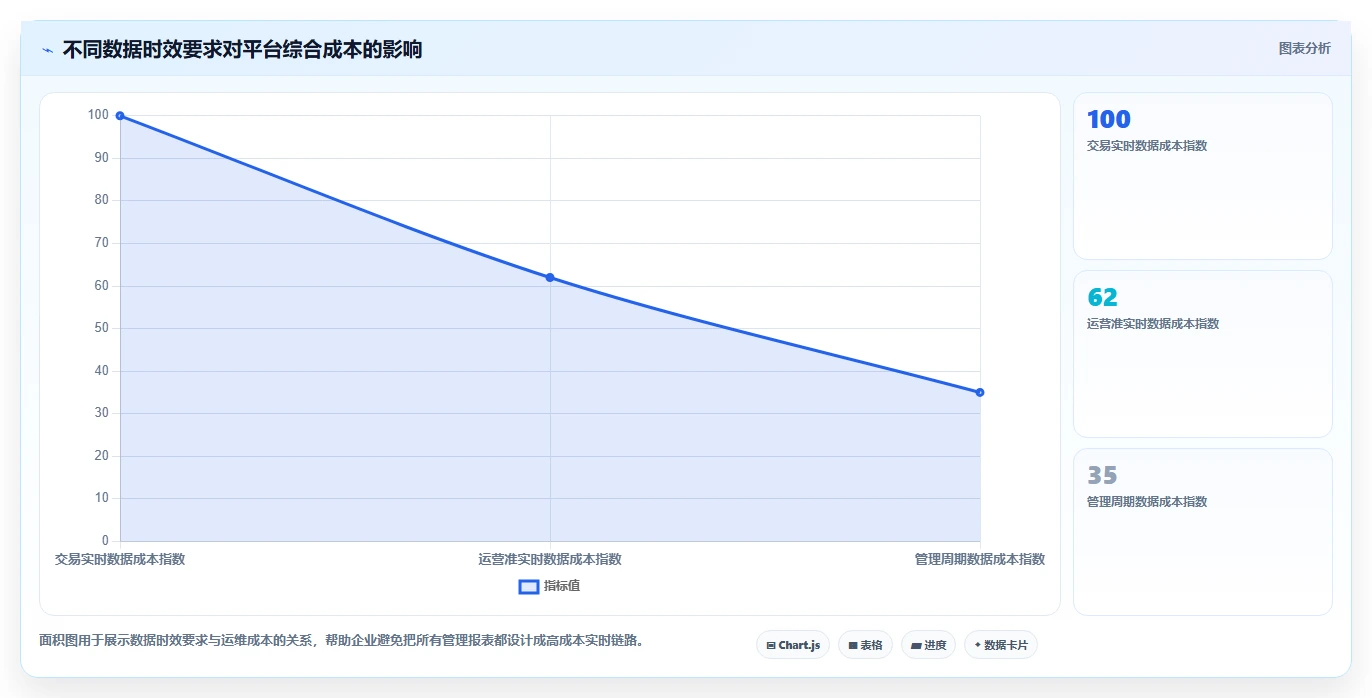The height and width of the screenshot is (698, 1372).
Task: Click the y-axis label 90
Action: 101,158
